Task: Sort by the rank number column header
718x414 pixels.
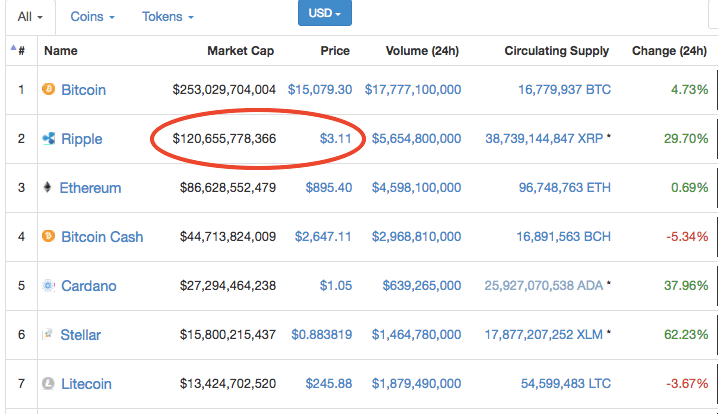Action: click(20, 51)
